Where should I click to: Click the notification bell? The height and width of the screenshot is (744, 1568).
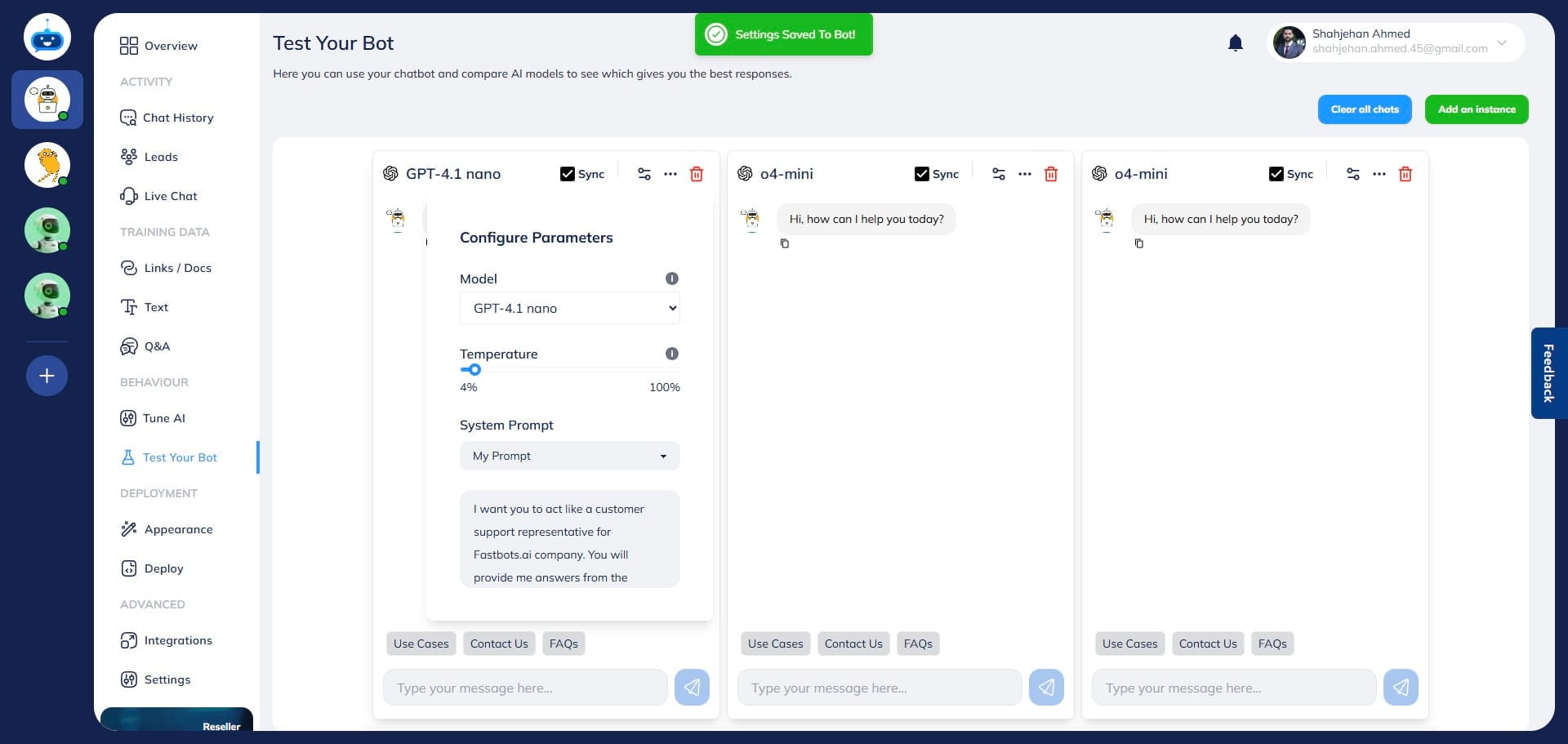click(x=1236, y=42)
